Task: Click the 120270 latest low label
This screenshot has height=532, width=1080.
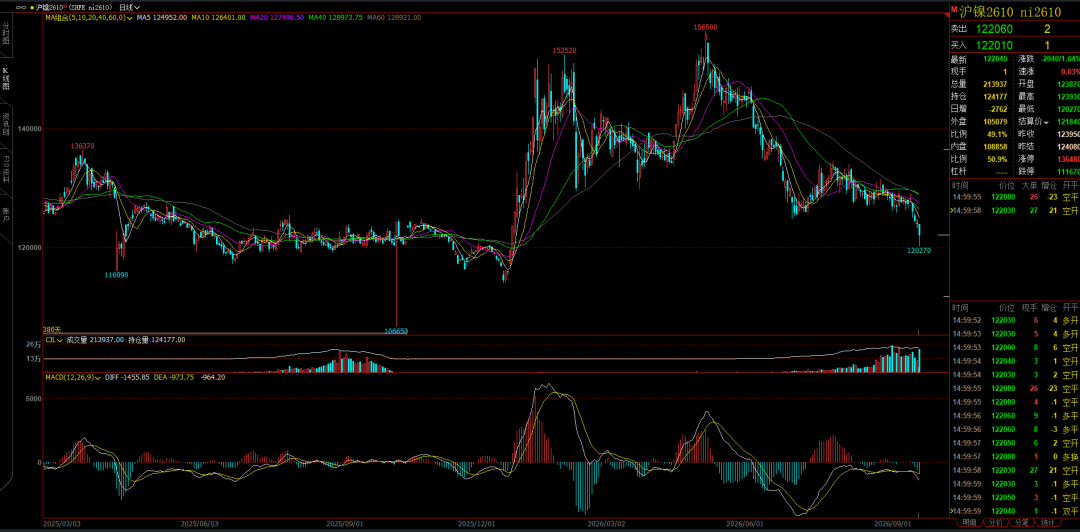Action: tap(919, 251)
